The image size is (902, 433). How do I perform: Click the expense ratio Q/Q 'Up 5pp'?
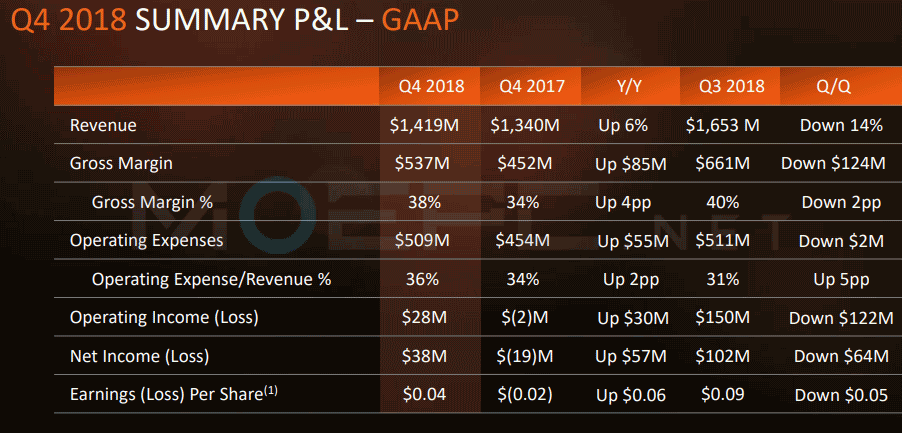coord(841,281)
